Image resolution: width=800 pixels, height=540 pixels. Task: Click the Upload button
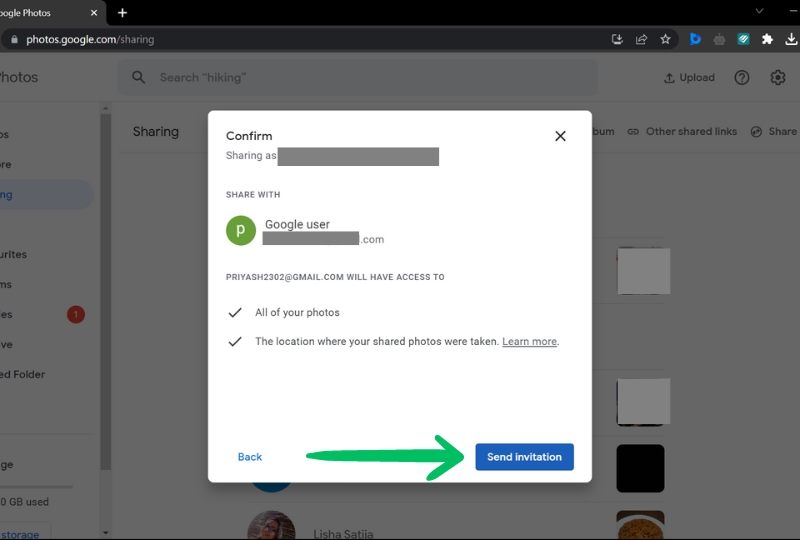[689, 78]
